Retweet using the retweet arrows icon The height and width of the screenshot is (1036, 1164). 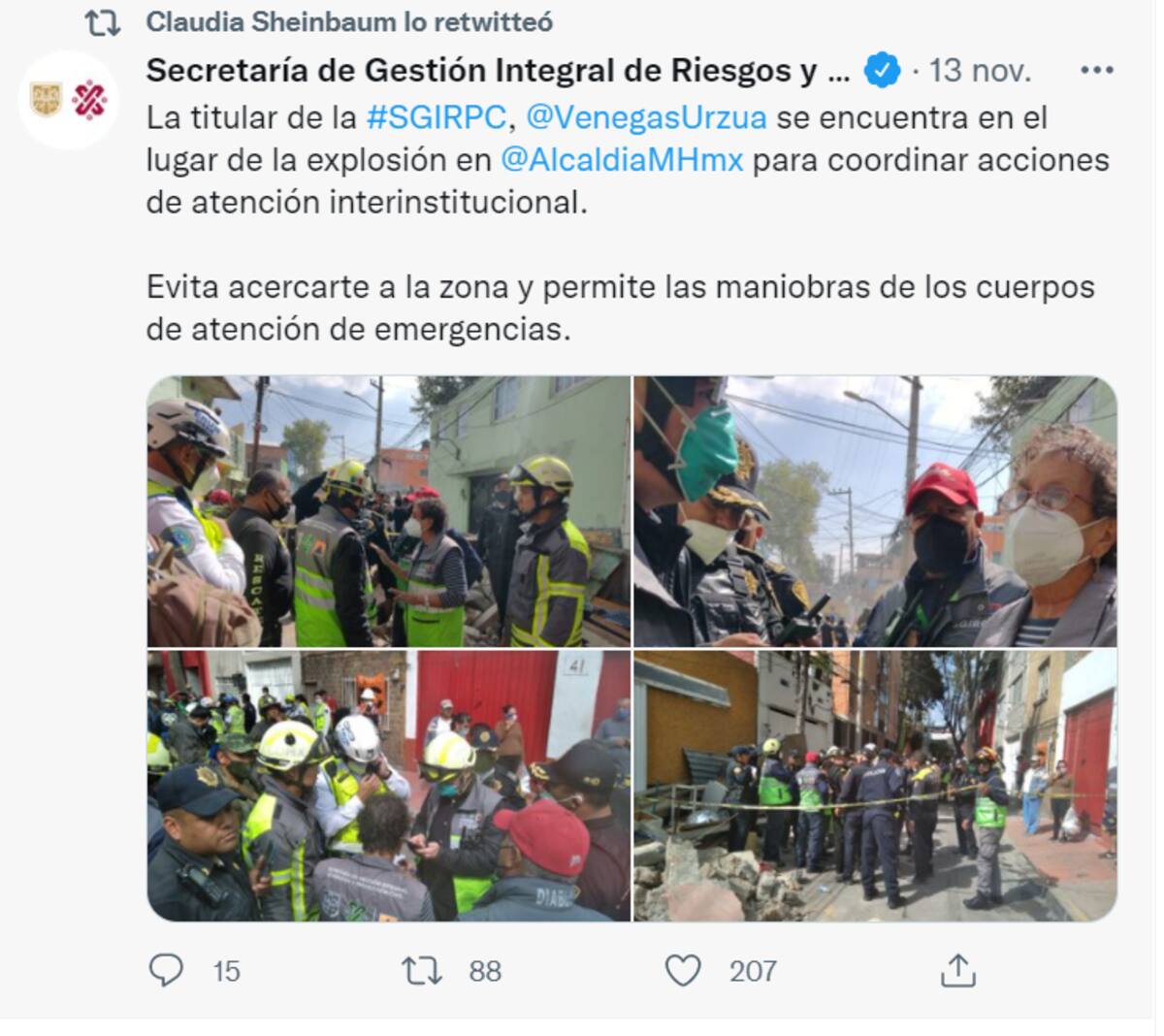click(x=422, y=970)
